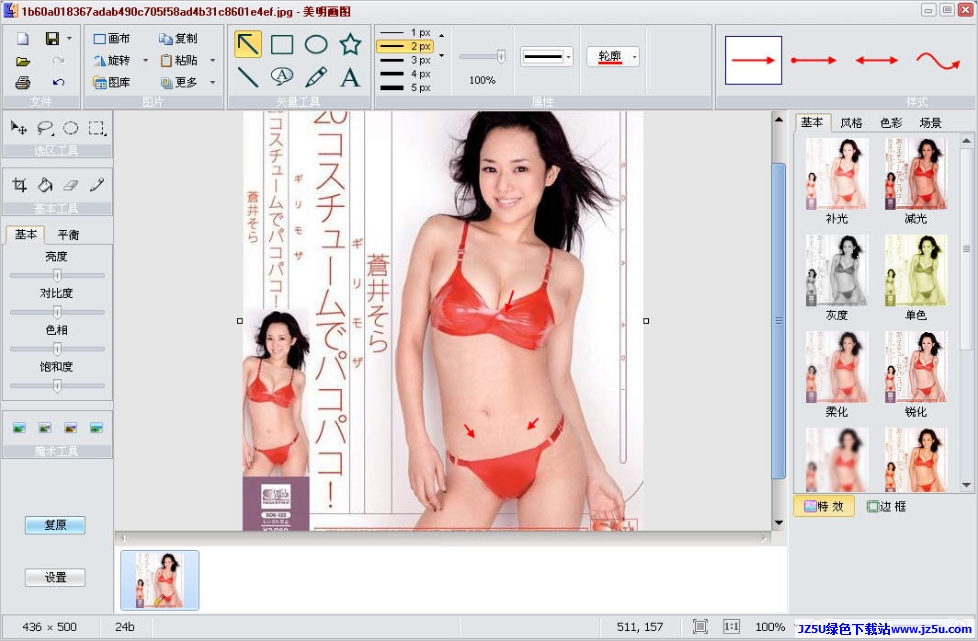978x641 pixels.
Task: Click the 饱和度 saturation slider
Action: pos(57,386)
